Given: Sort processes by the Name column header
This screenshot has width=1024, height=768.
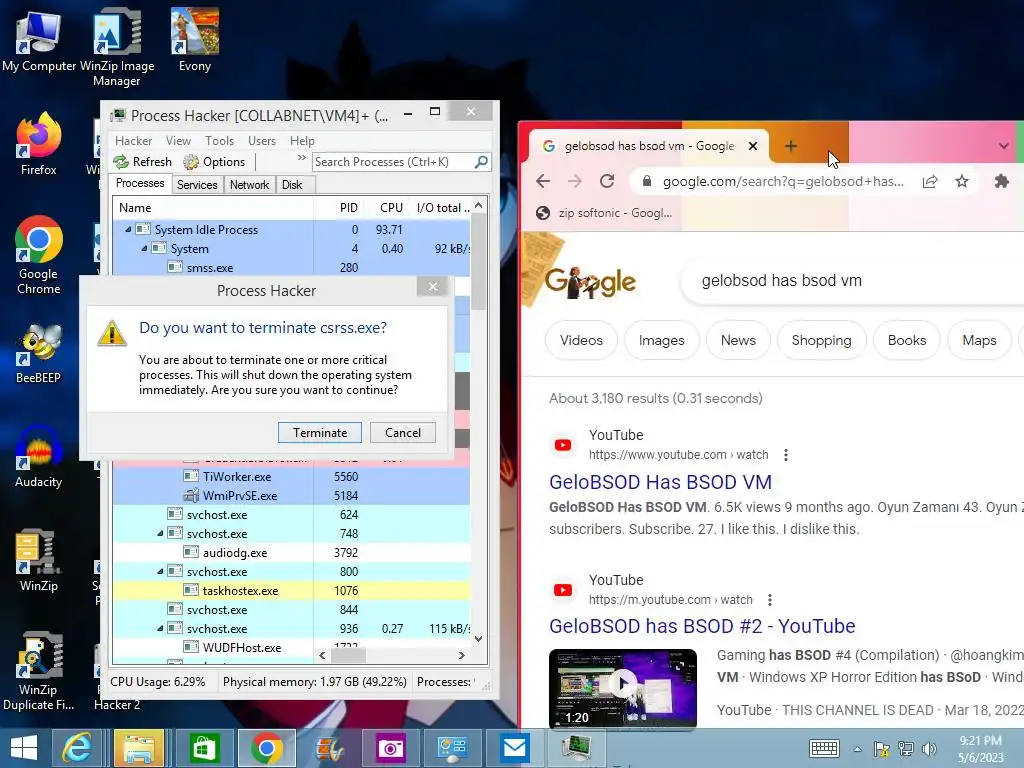Looking at the screenshot, I should (214, 208).
